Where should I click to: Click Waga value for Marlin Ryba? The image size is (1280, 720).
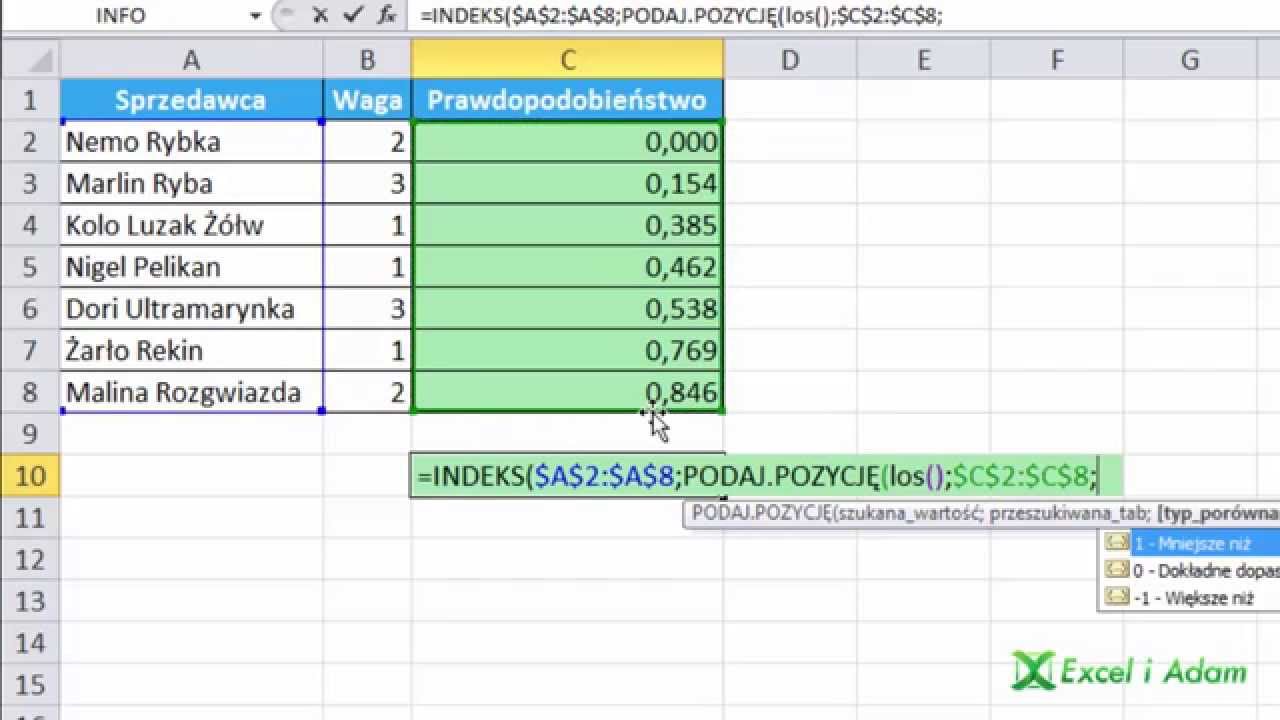tap(367, 184)
